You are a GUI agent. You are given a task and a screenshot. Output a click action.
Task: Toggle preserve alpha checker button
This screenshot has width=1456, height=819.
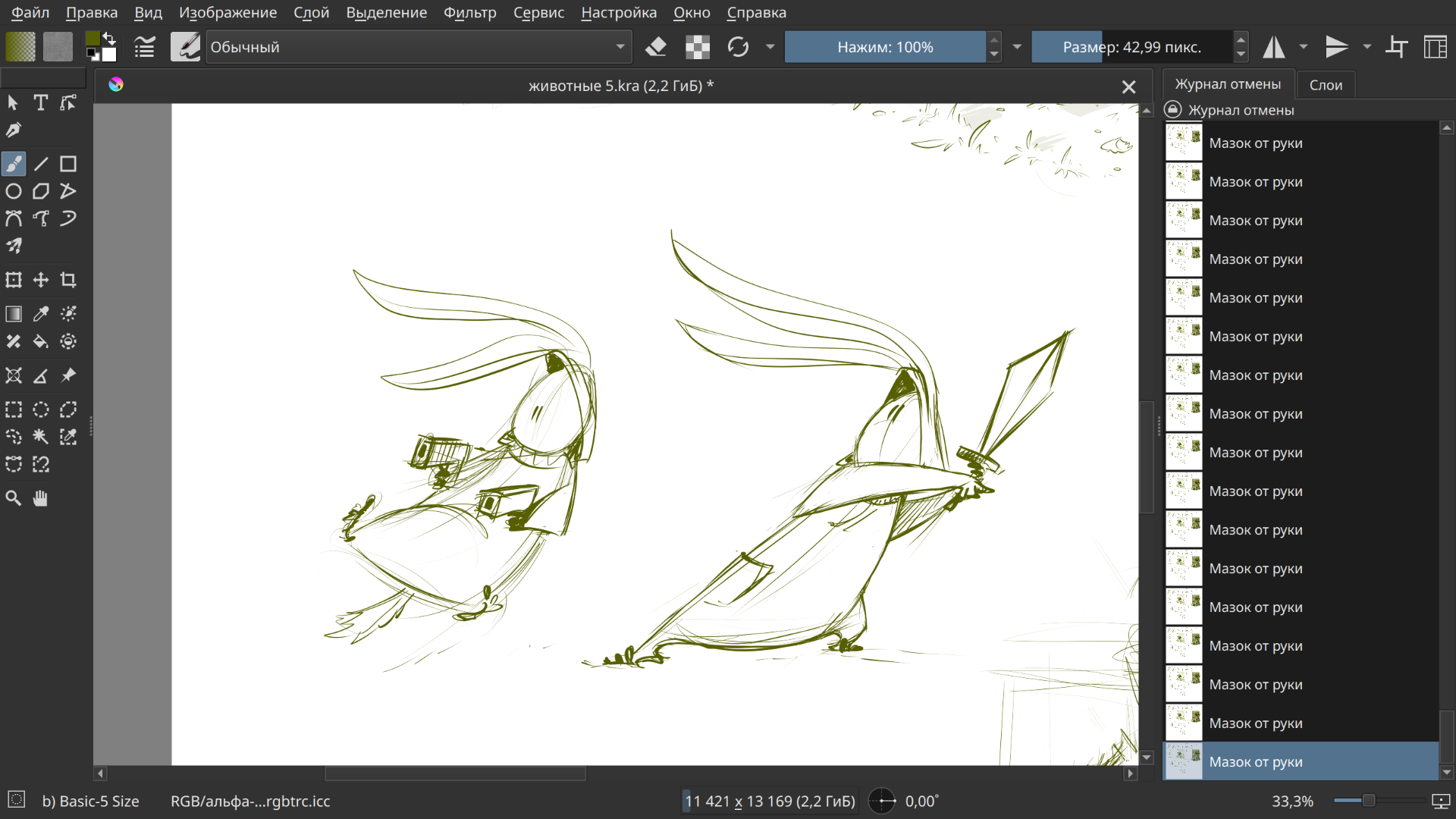[x=698, y=47]
